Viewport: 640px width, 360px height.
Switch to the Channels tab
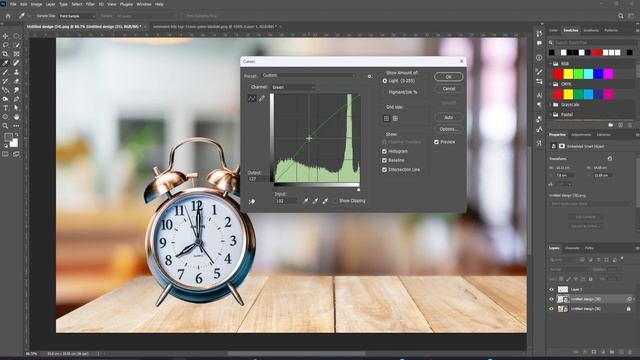point(572,248)
